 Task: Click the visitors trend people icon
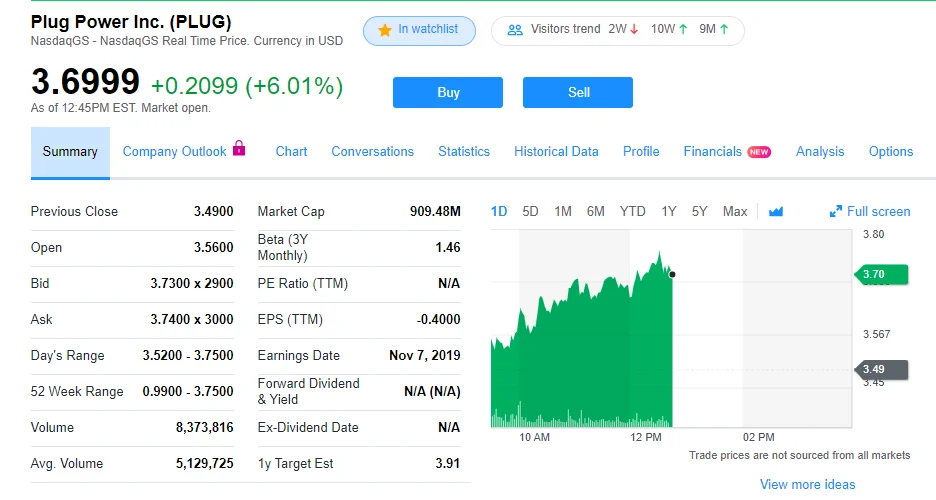(515, 30)
